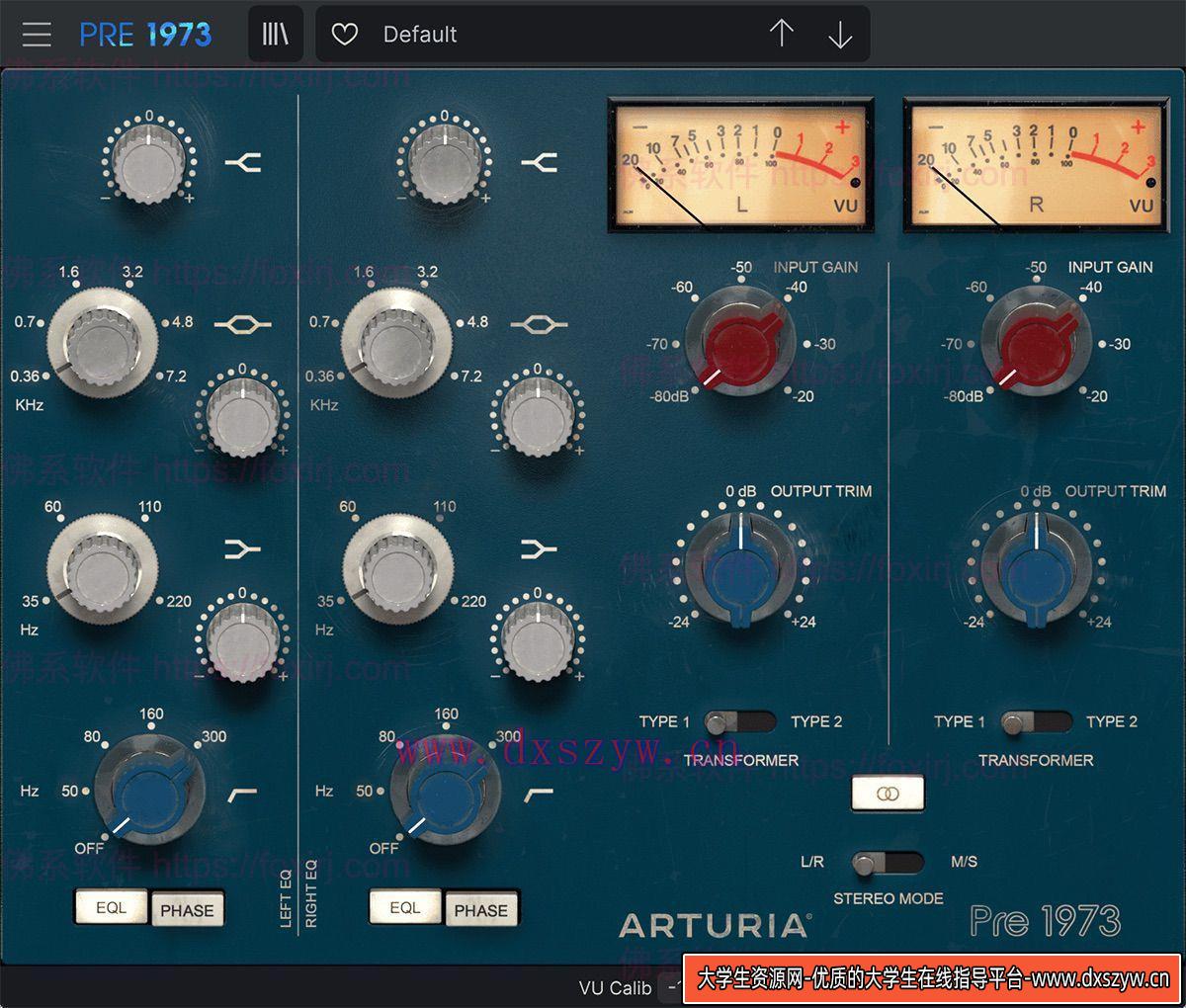Toggle the right channel EQL button
1186x1008 pixels.
[406, 907]
